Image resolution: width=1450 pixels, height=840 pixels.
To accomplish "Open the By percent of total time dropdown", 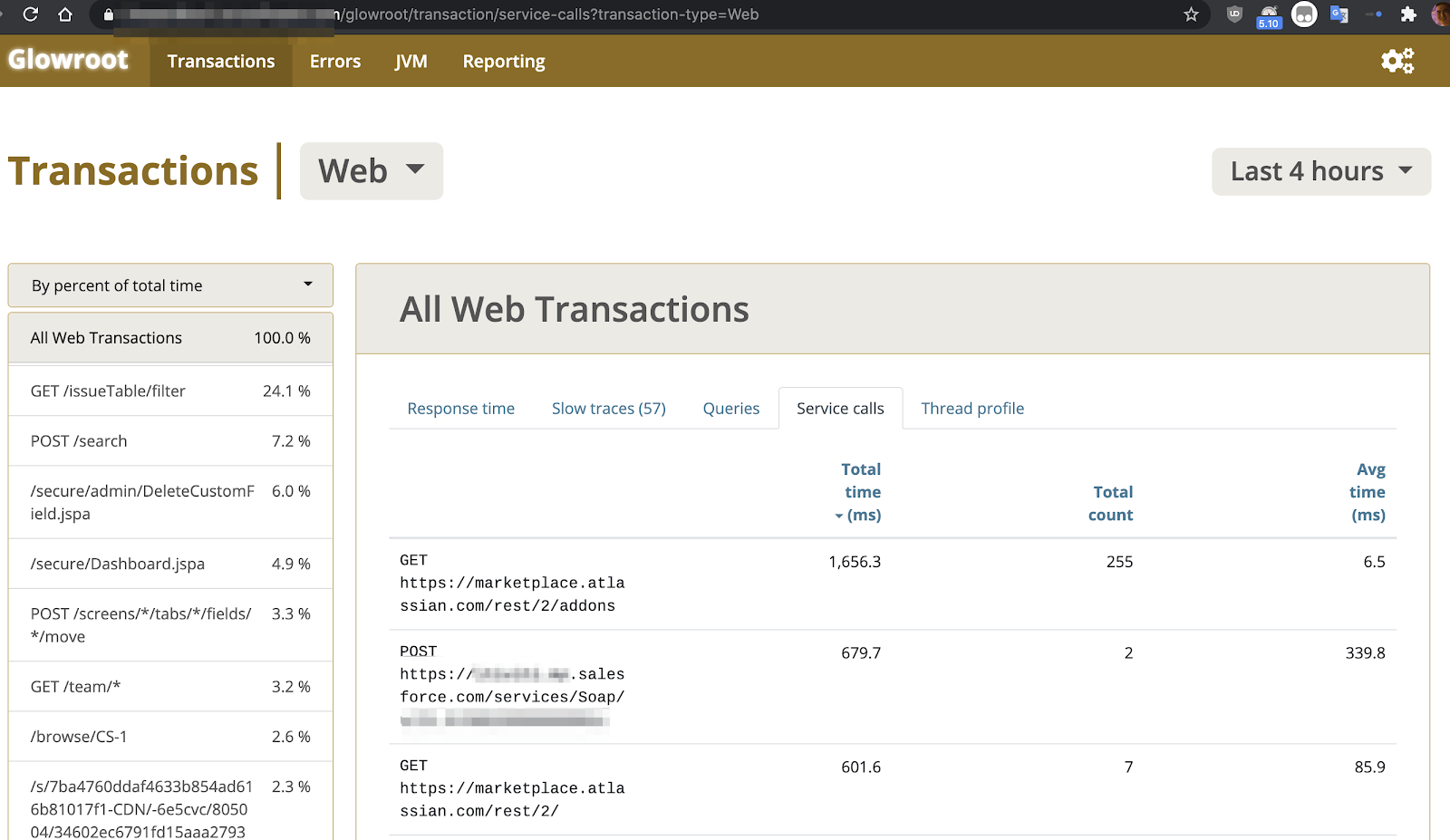I will coord(170,285).
